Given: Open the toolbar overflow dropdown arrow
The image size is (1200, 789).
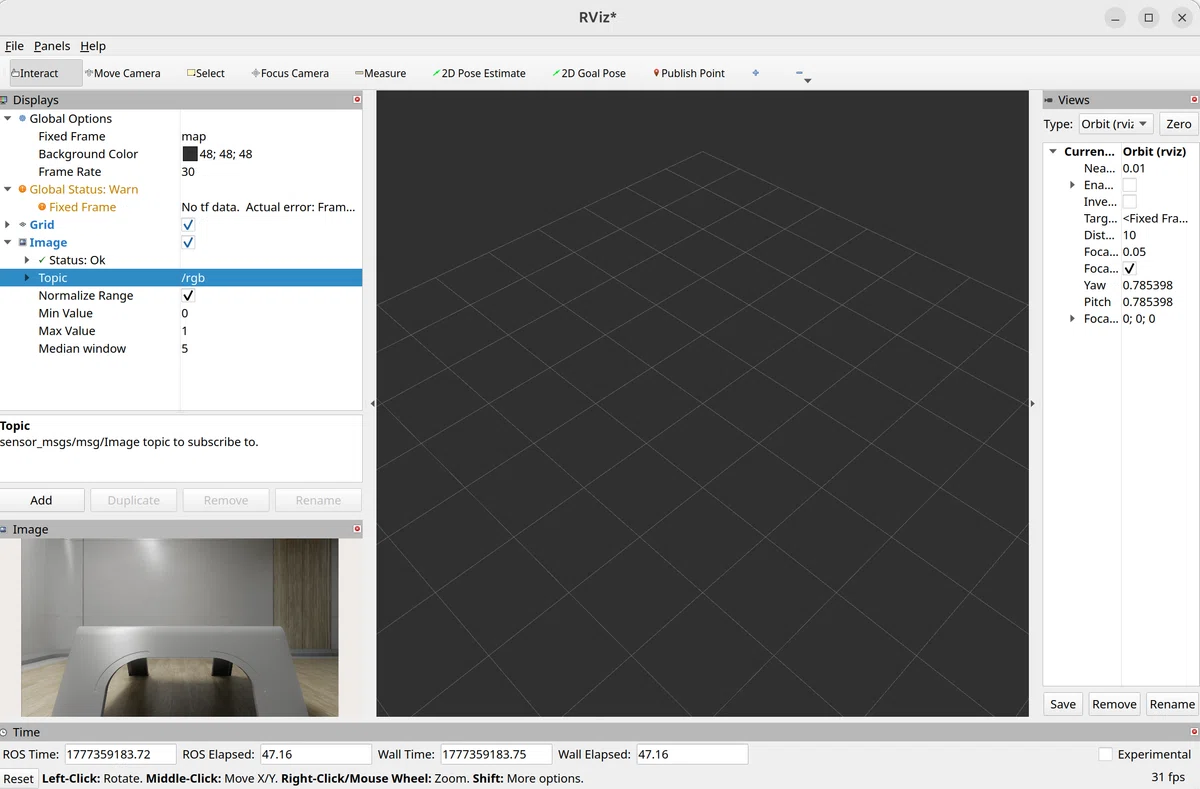Looking at the screenshot, I should click(x=807, y=81).
